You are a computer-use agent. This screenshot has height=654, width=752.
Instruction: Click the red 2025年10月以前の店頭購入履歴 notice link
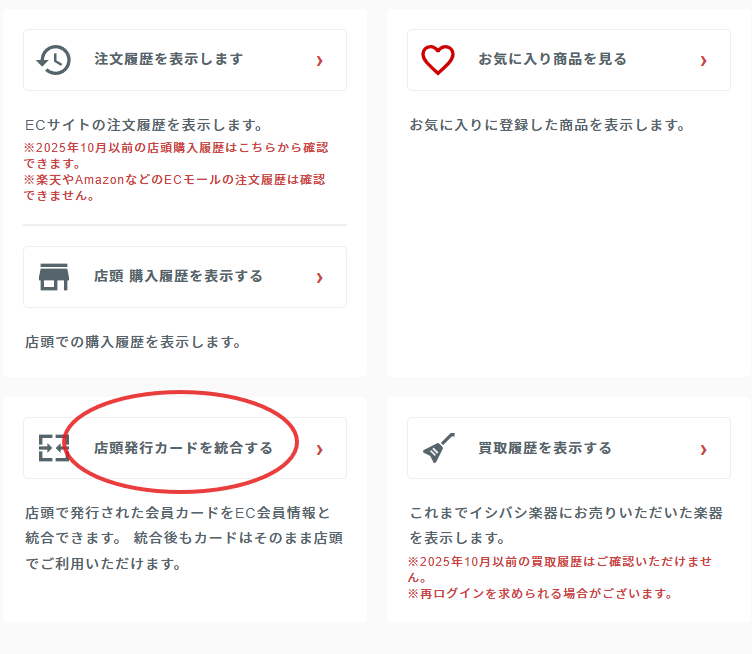click(176, 154)
